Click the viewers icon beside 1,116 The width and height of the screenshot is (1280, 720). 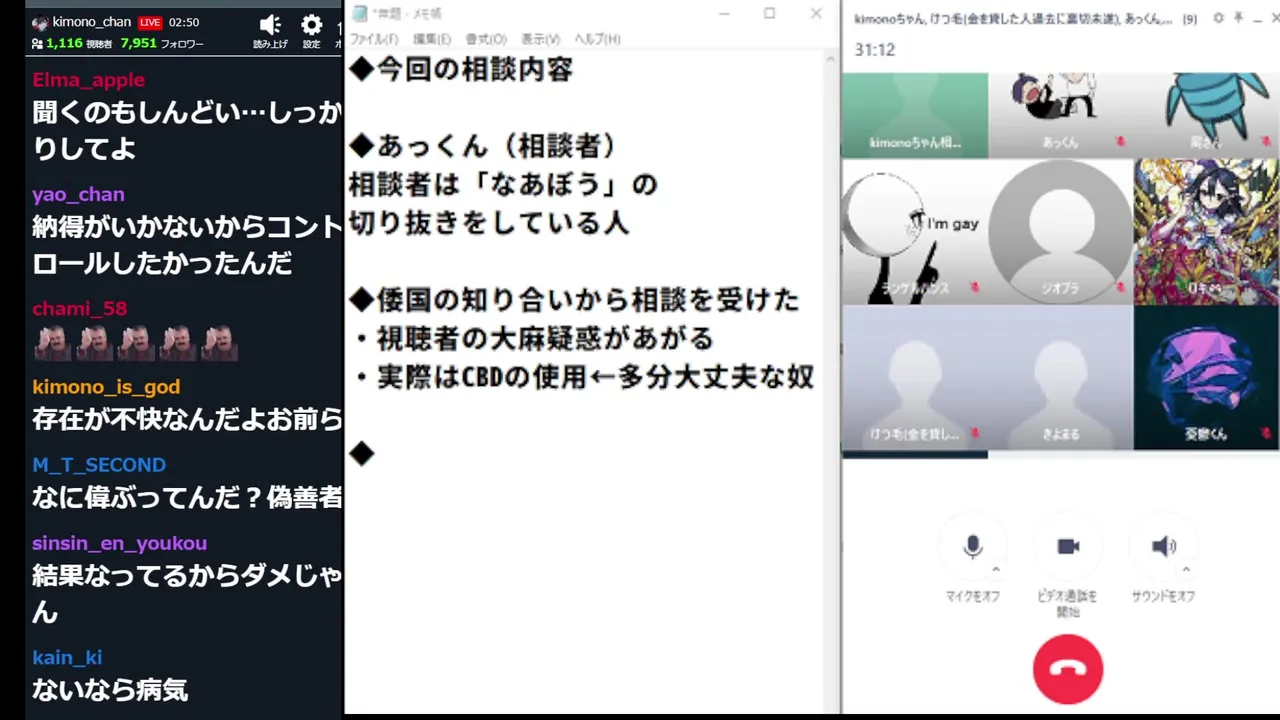(x=38, y=43)
